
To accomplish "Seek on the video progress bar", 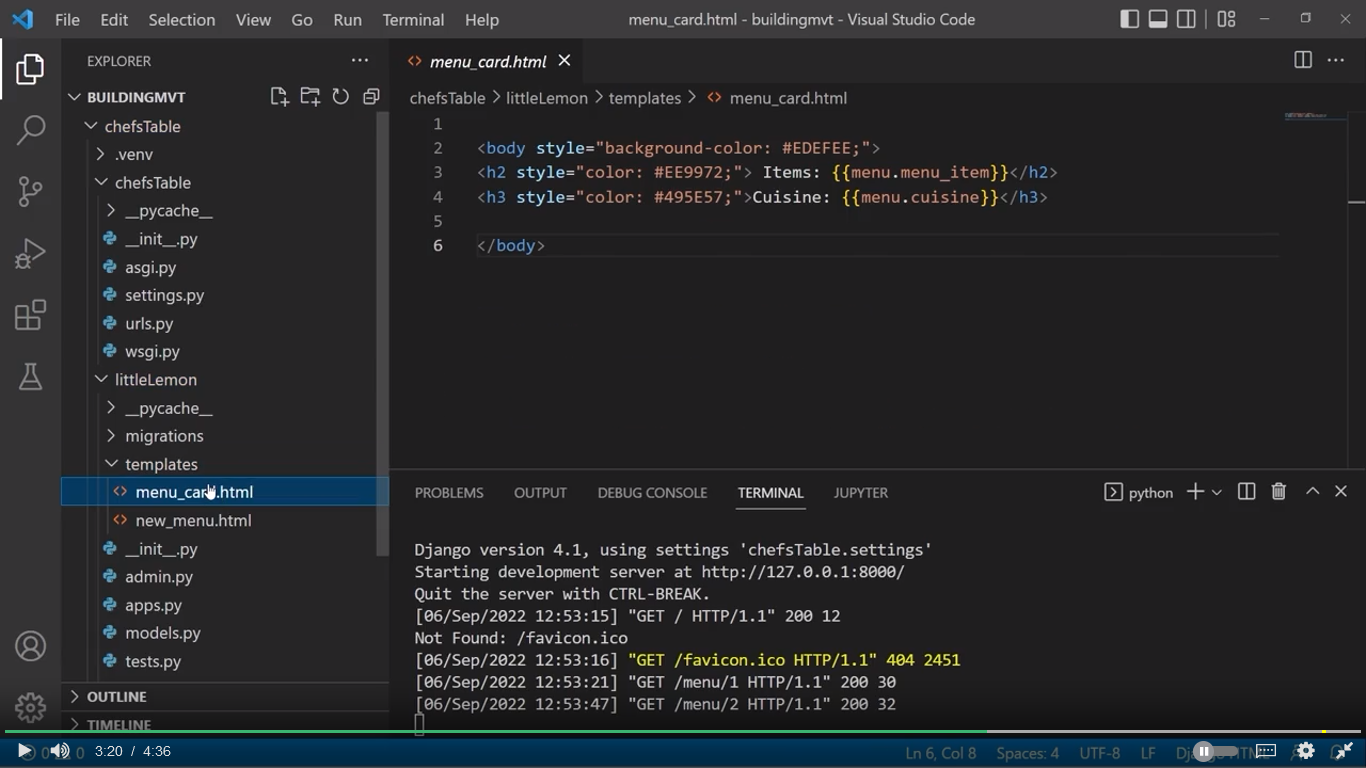I will 683,732.
